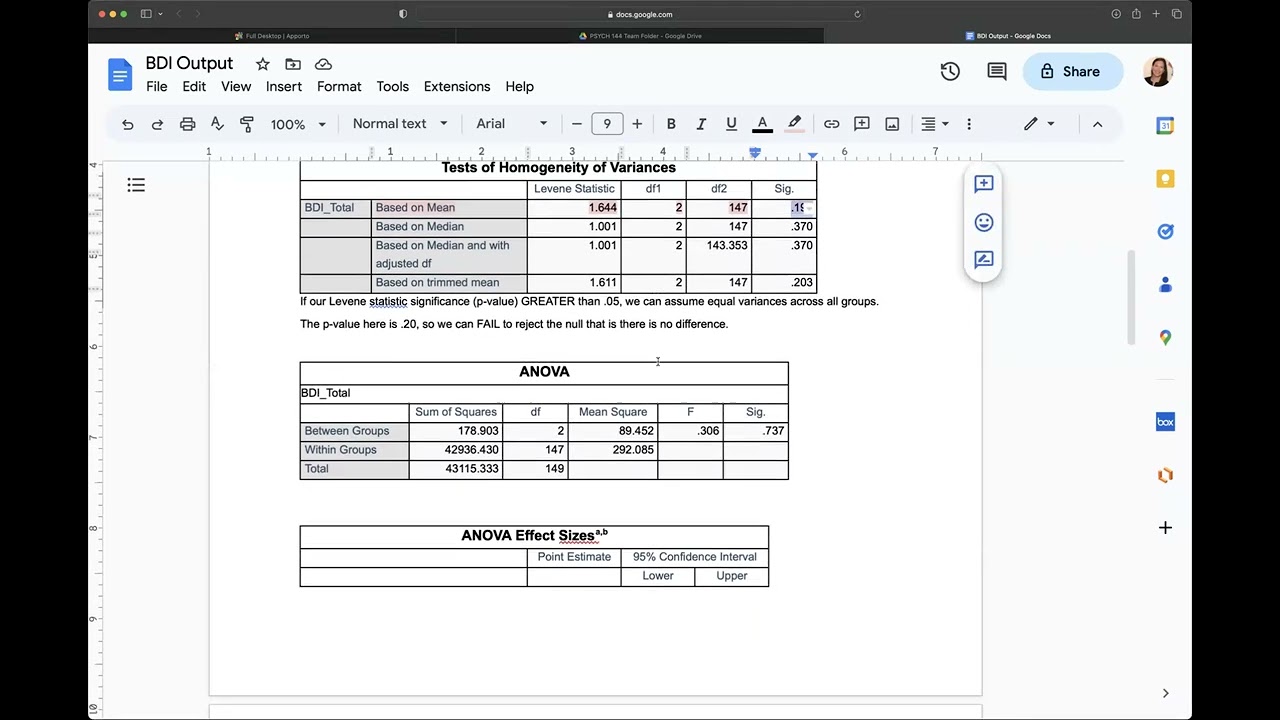
Task: Open the File menu
Action: (157, 86)
